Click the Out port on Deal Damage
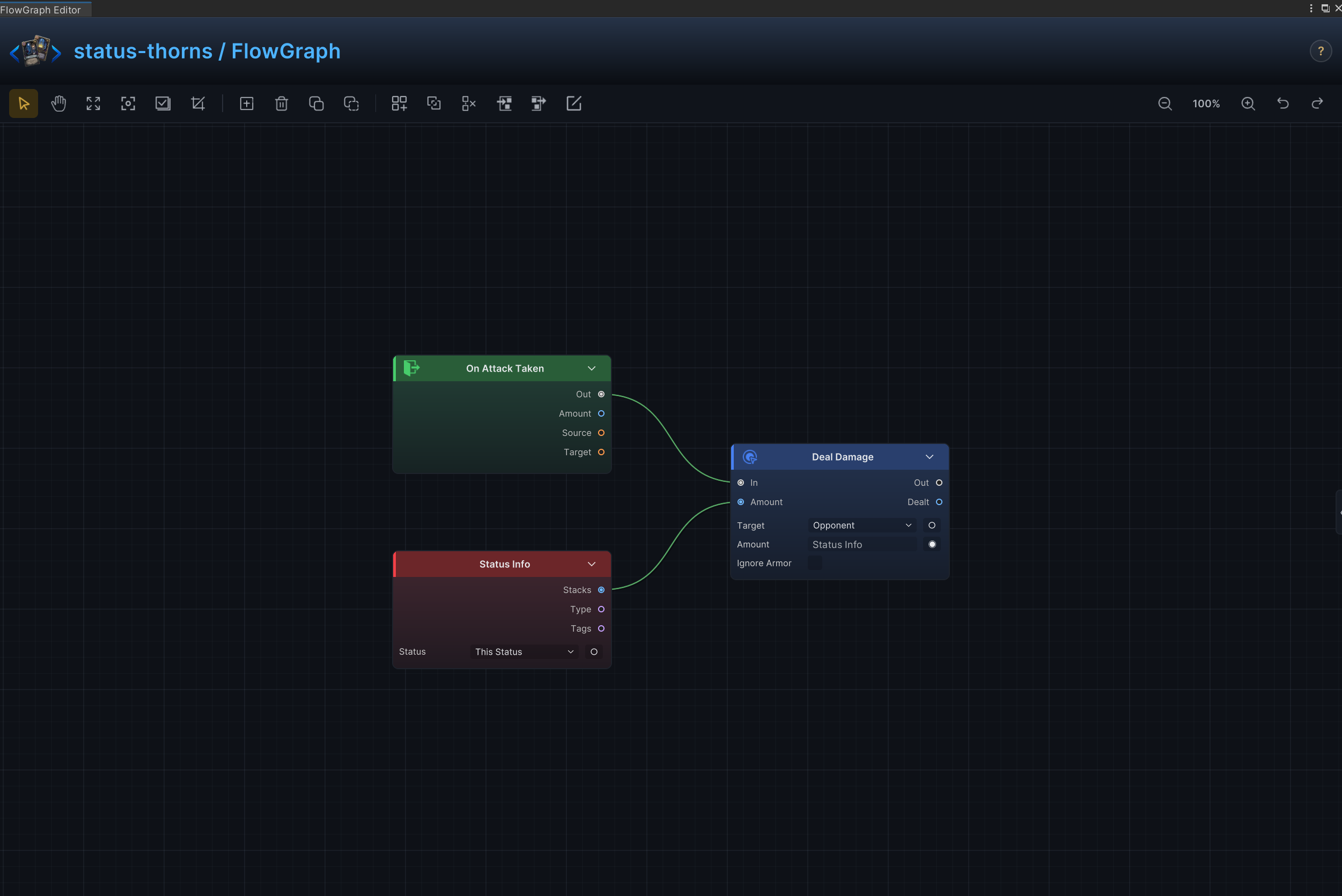This screenshot has height=896, width=1342. click(939, 483)
